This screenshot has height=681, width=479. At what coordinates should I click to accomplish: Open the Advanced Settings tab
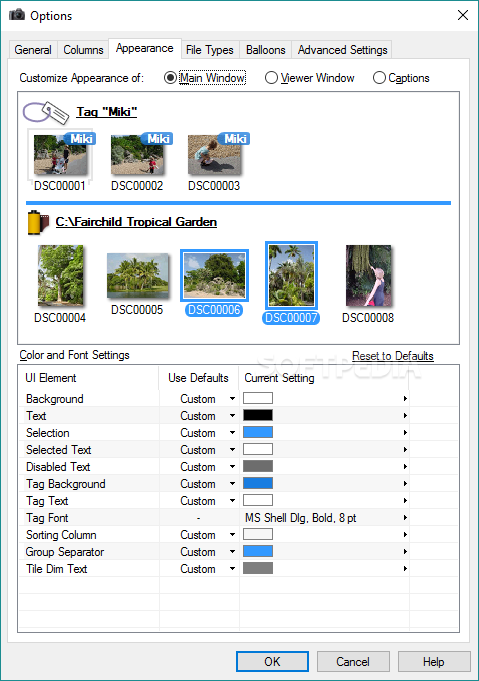342,50
